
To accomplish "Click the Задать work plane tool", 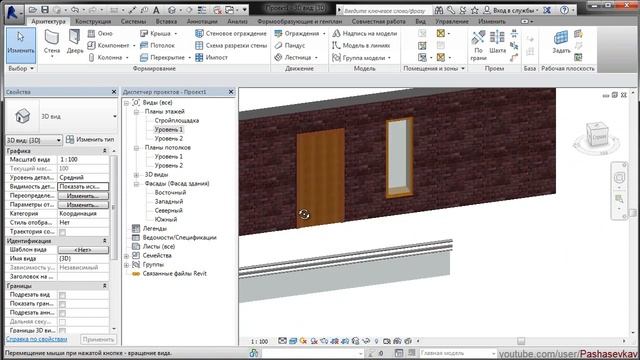I will [561, 42].
